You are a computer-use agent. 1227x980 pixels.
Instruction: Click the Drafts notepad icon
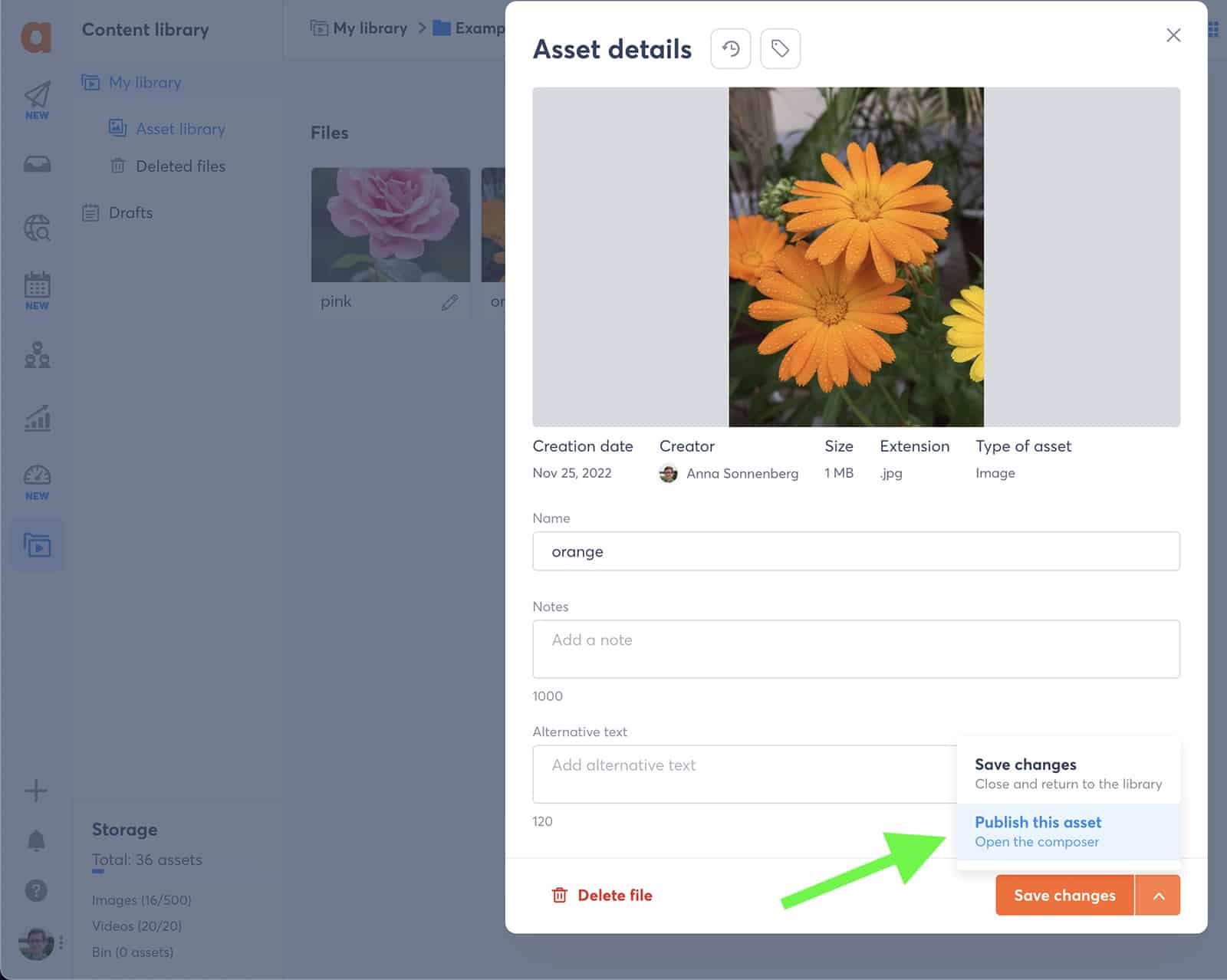click(90, 212)
